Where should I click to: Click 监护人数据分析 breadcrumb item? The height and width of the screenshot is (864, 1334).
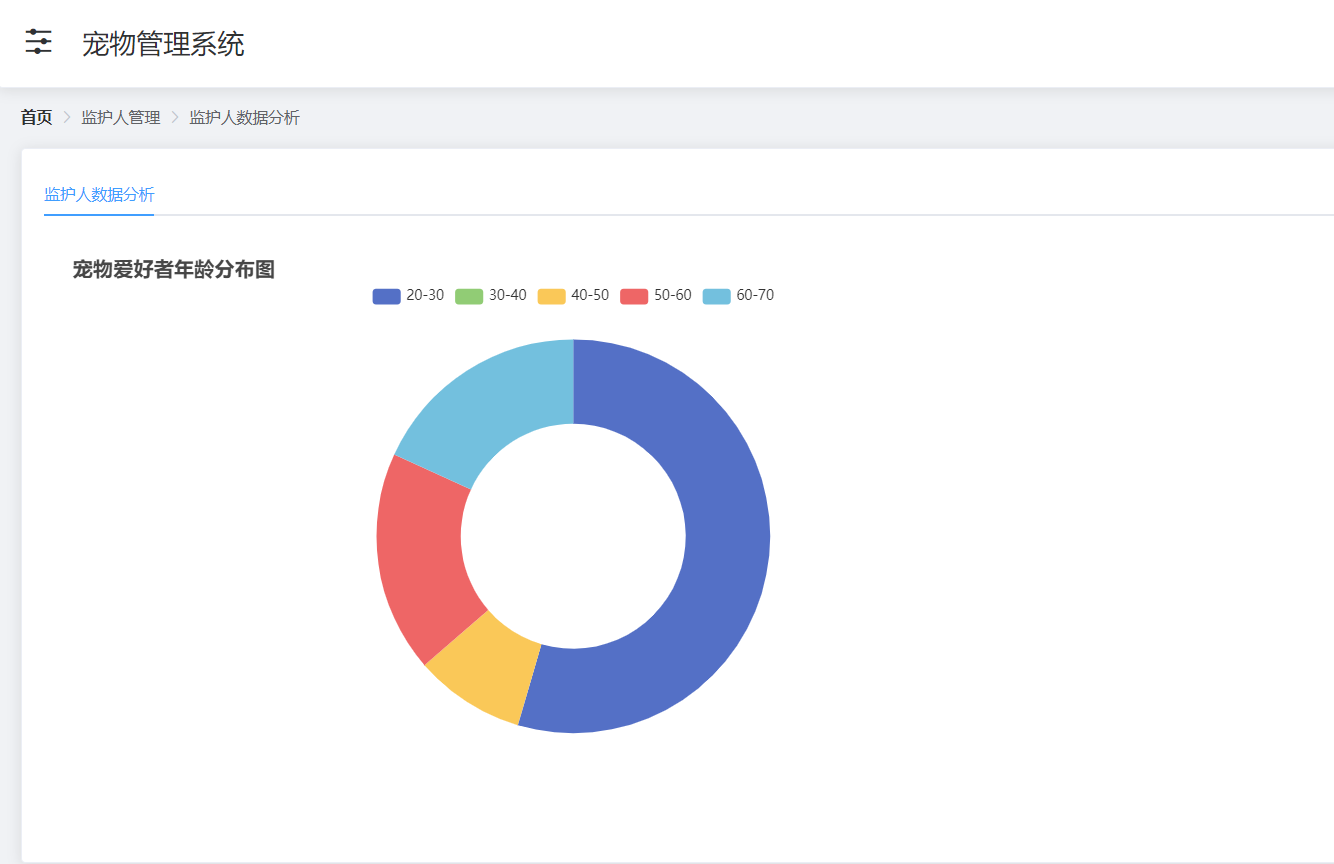click(244, 118)
